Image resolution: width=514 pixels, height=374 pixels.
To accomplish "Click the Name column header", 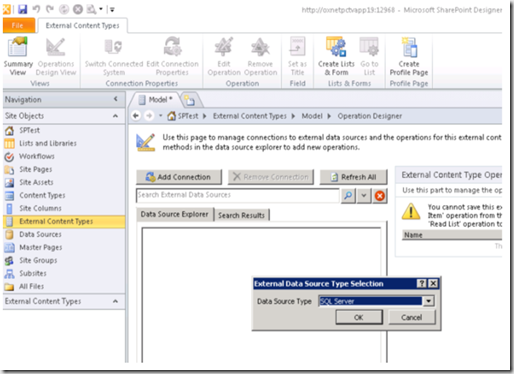I will [x=452, y=235].
